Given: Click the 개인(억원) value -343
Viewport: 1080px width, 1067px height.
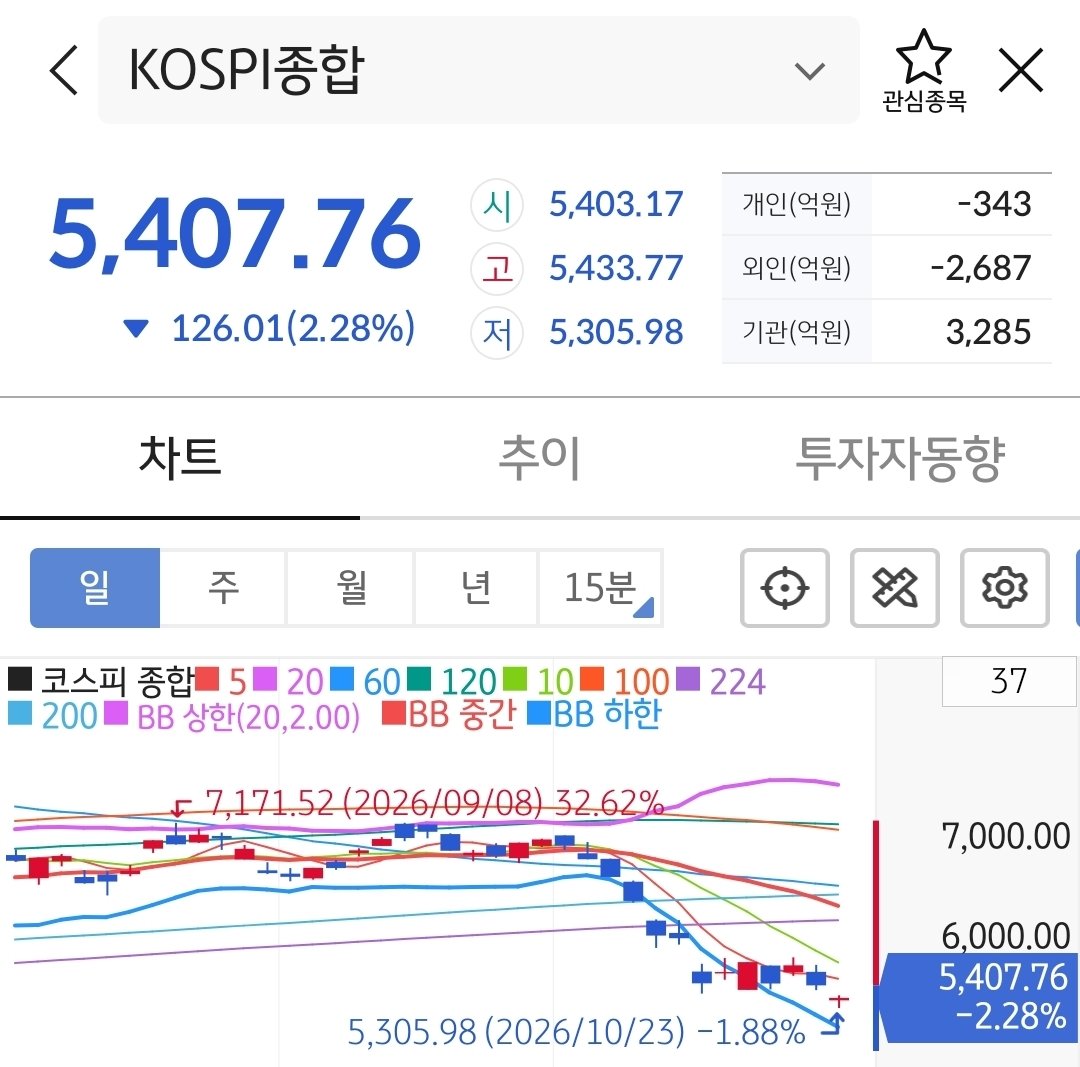Looking at the screenshot, I should (x=995, y=204).
